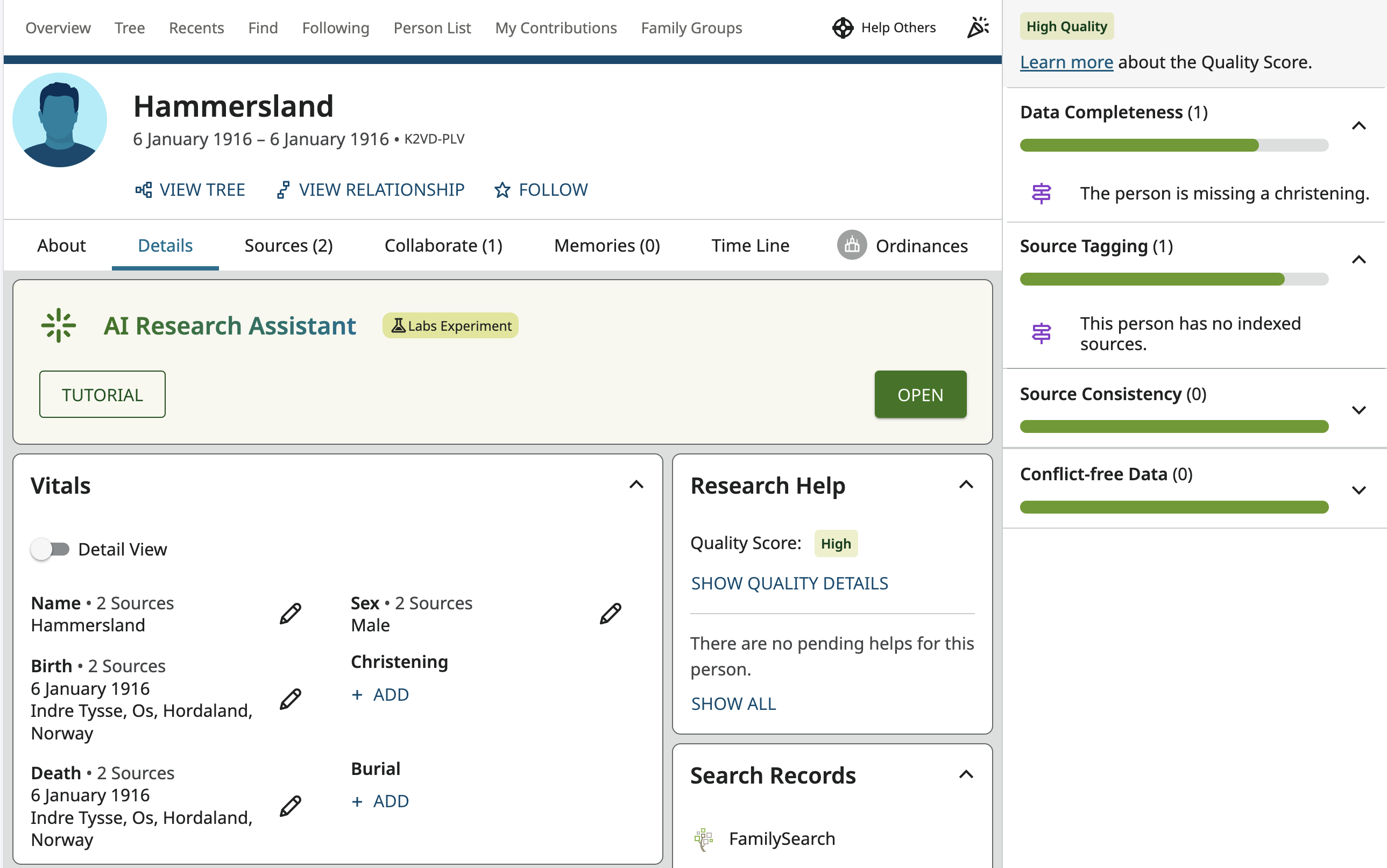The width and height of the screenshot is (1387, 868).
Task: Click the Death edit pencil icon
Action: [x=290, y=806]
